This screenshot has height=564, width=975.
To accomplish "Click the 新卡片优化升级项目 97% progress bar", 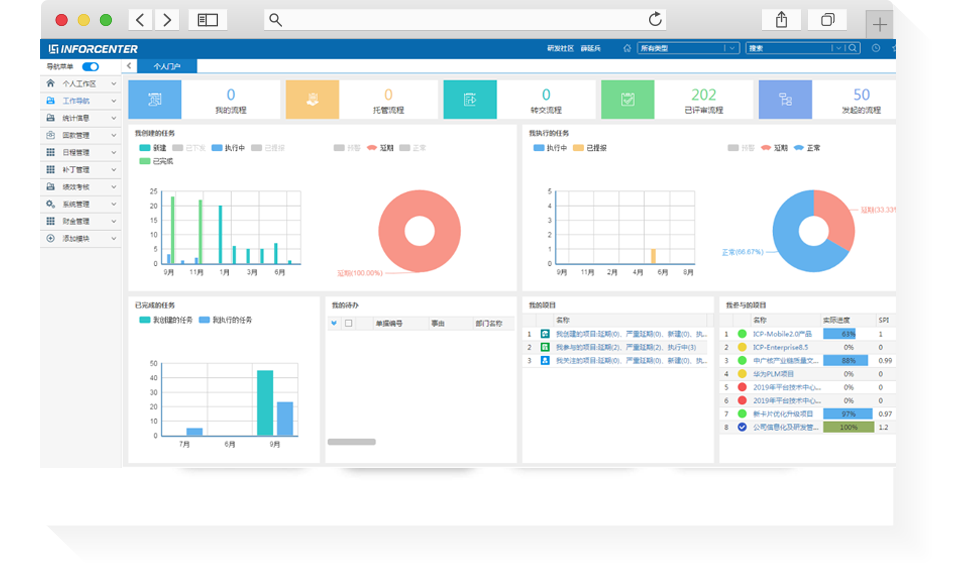I will point(847,413).
